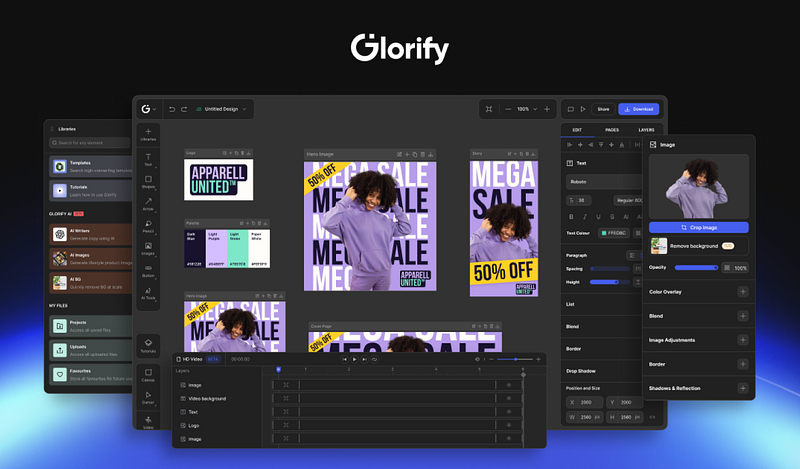Expand the Color Overlay section
Image resolution: width=800 pixels, height=469 pixels.
coord(742,292)
